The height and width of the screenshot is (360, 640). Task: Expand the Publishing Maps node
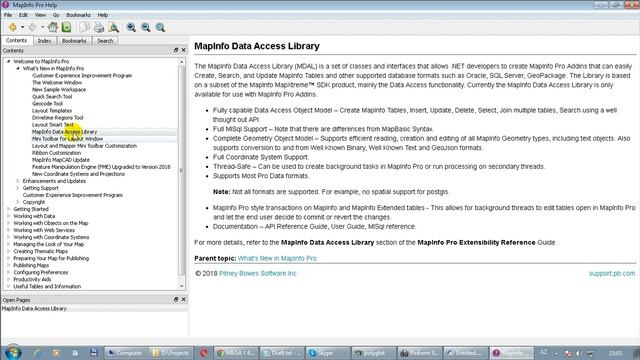[9, 265]
